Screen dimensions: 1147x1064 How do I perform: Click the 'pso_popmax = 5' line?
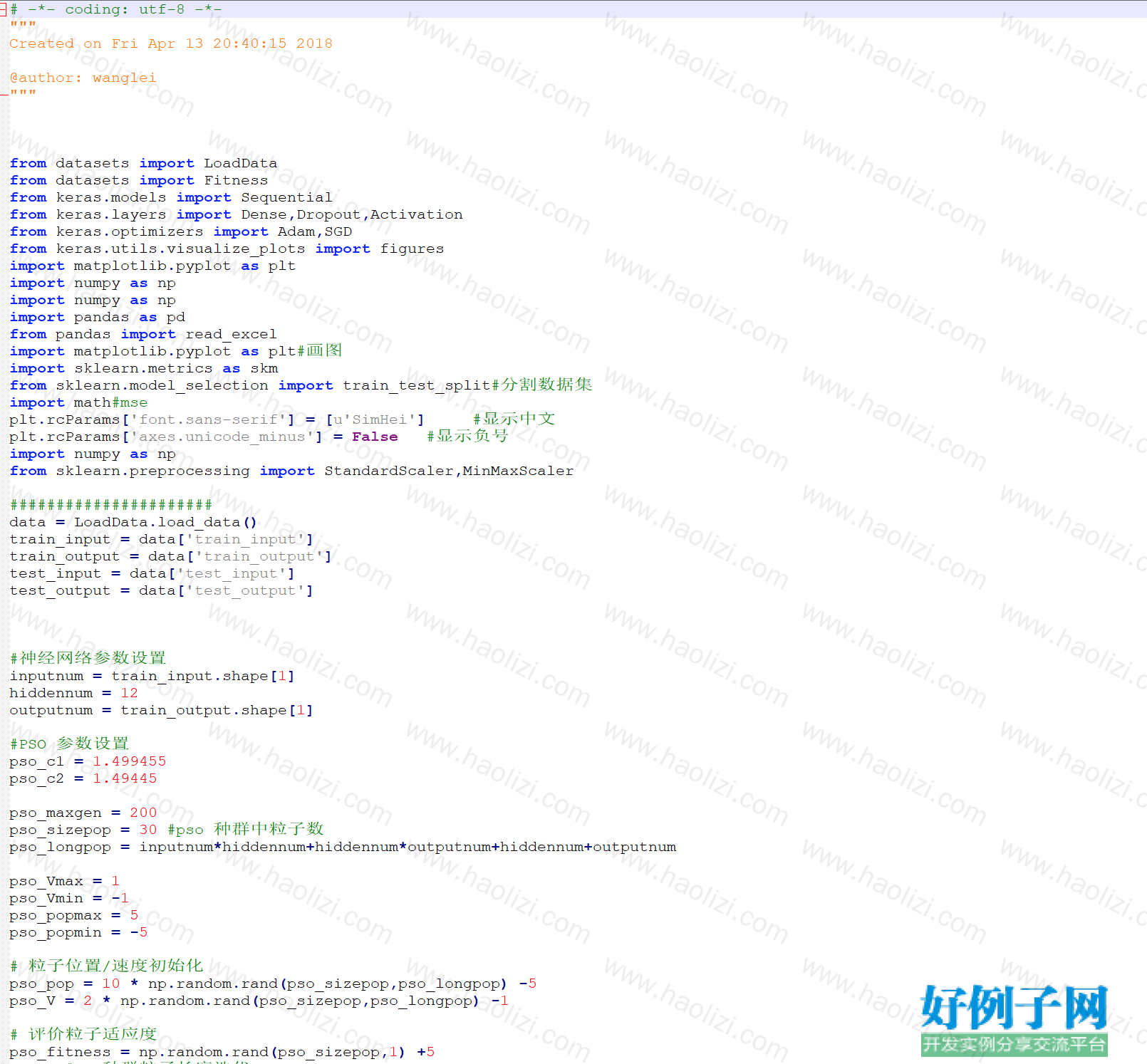74,915
